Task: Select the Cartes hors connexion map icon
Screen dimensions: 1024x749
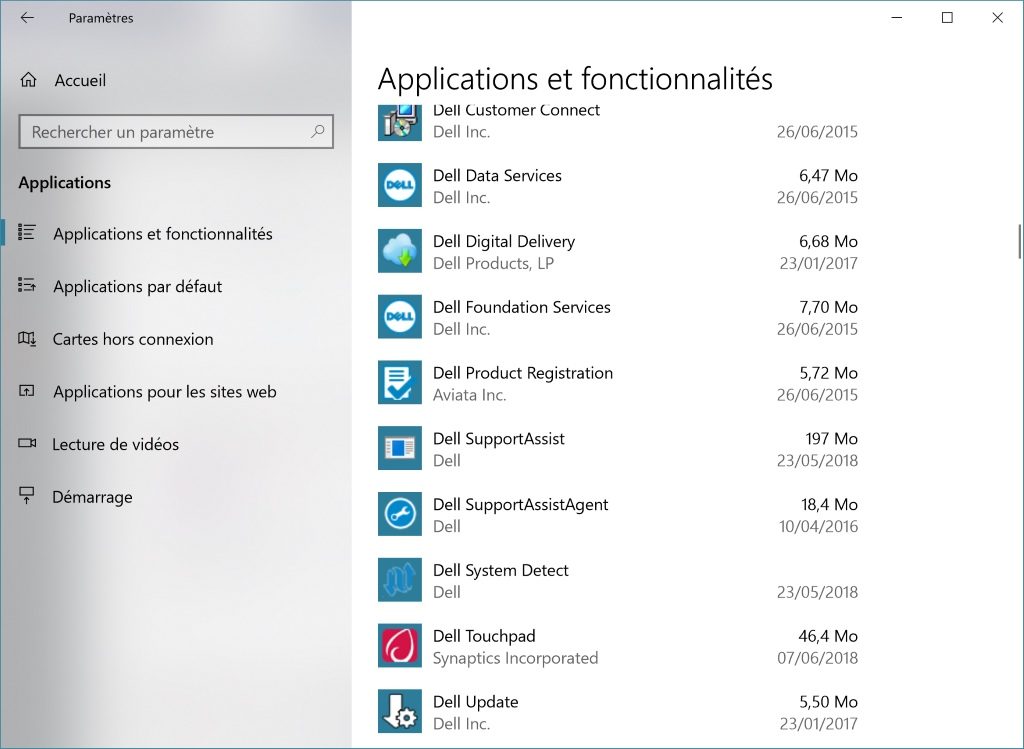Action: (x=27, y=338)
